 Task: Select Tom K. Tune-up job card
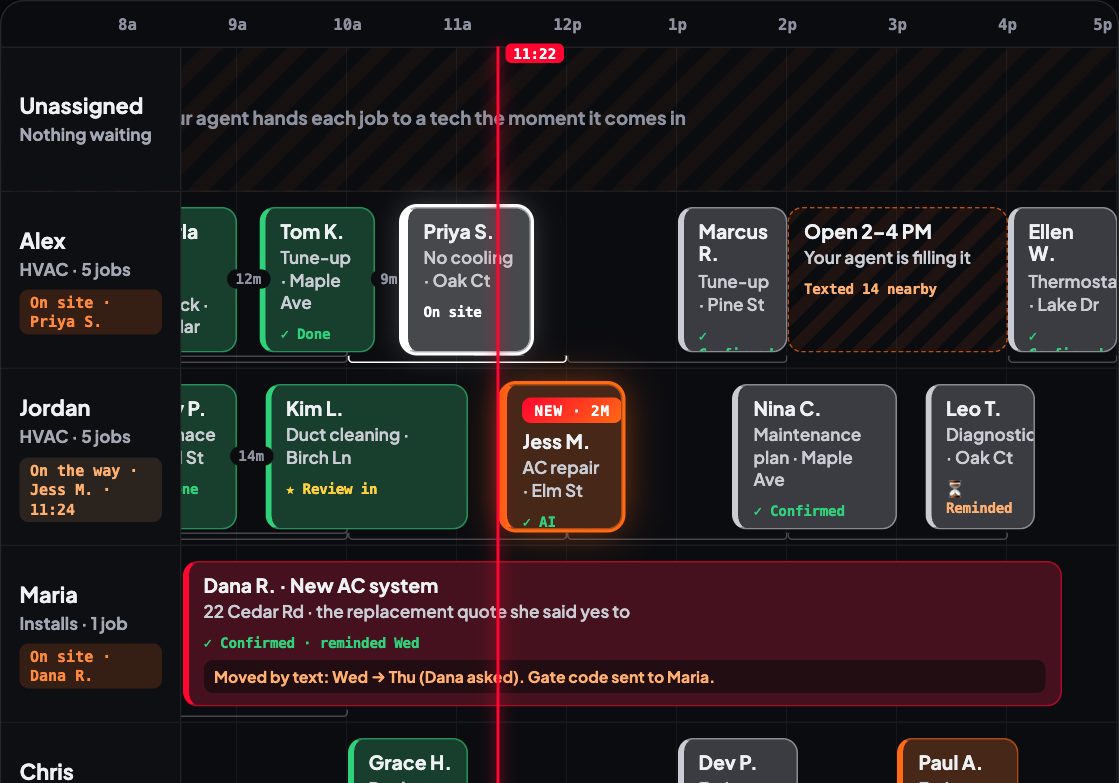click(318, 280)
